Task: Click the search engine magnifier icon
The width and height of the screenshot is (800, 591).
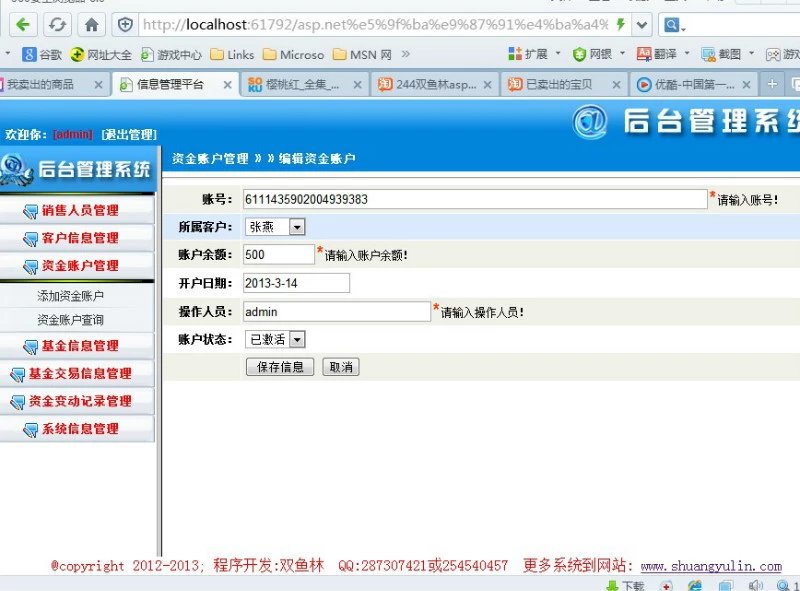Action: pos(671,24)
